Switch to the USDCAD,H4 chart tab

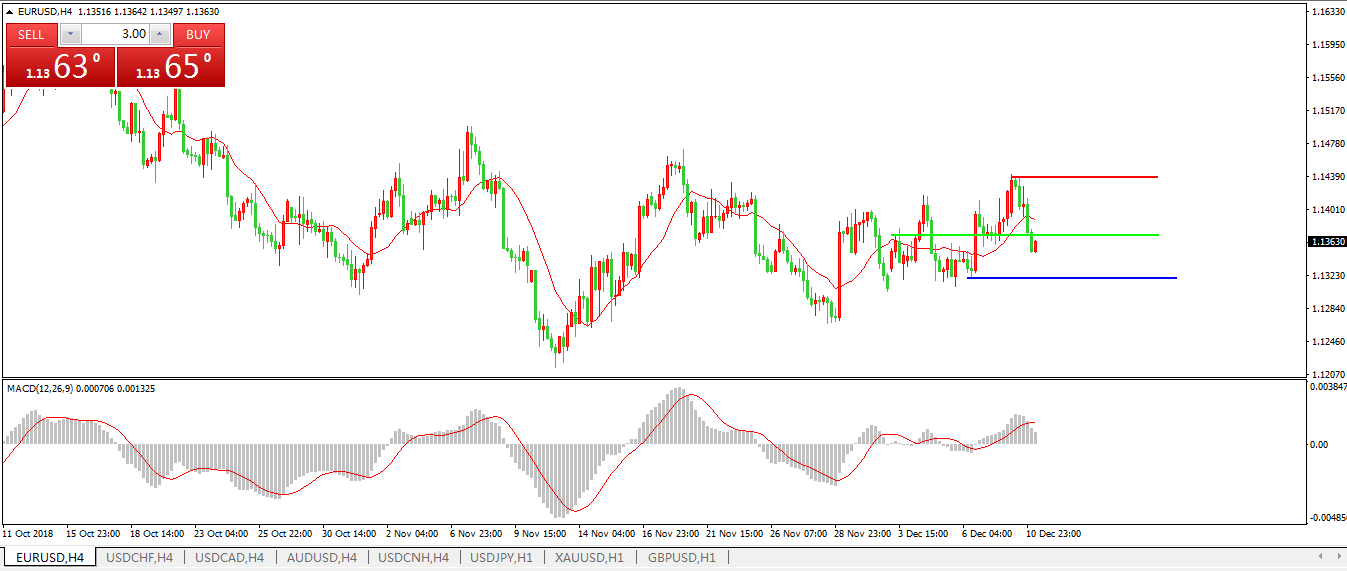tap(229, 558)
